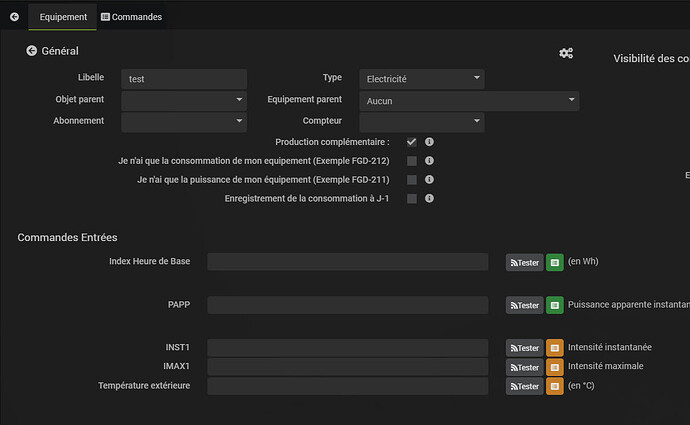This screenshot has height=425, width=690.
Task: Click green list icon for PAPP
Action: [554, 305]
